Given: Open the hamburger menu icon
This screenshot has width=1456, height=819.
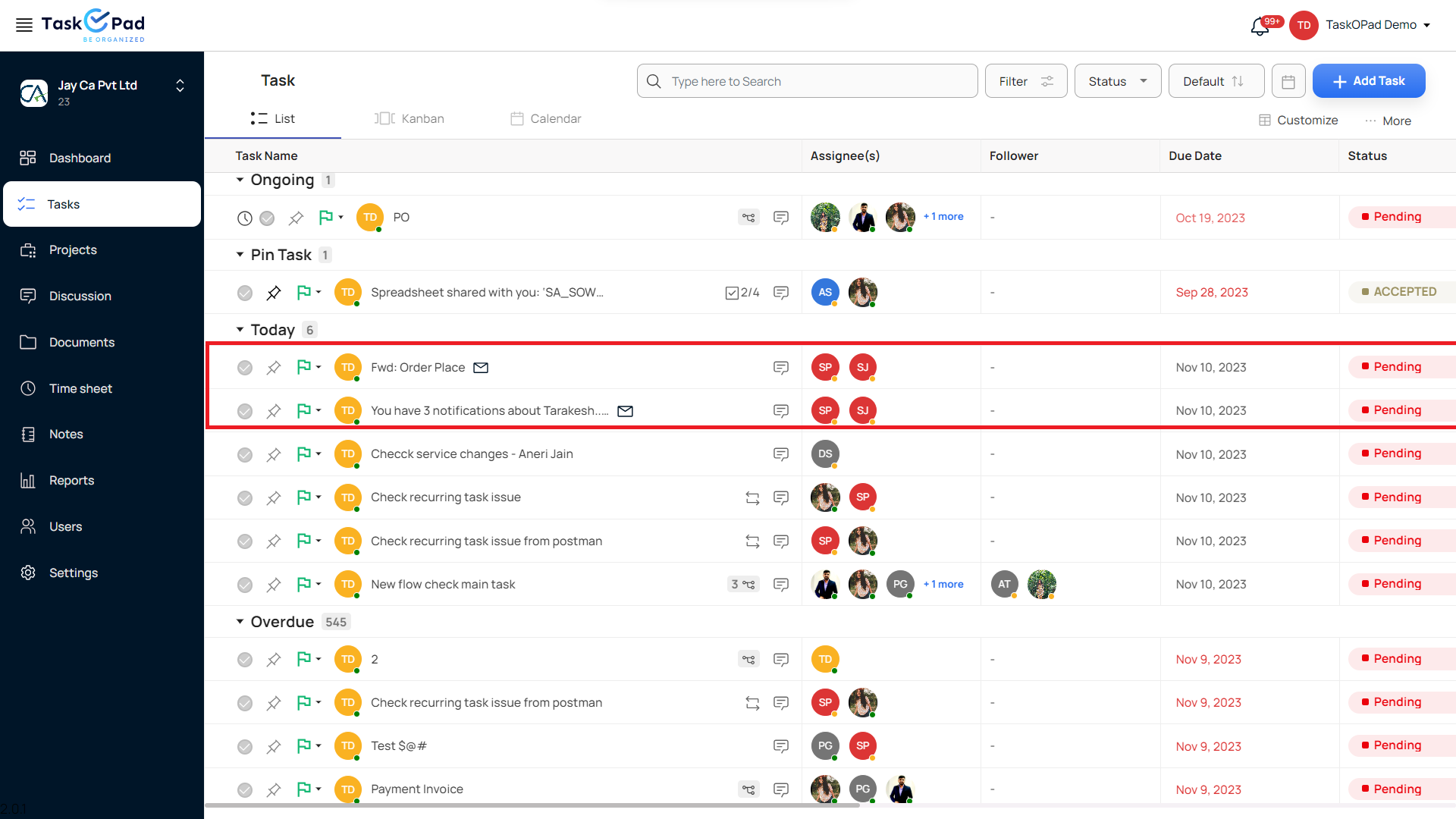Looking at the screenshot, I should tap(24, 25).
